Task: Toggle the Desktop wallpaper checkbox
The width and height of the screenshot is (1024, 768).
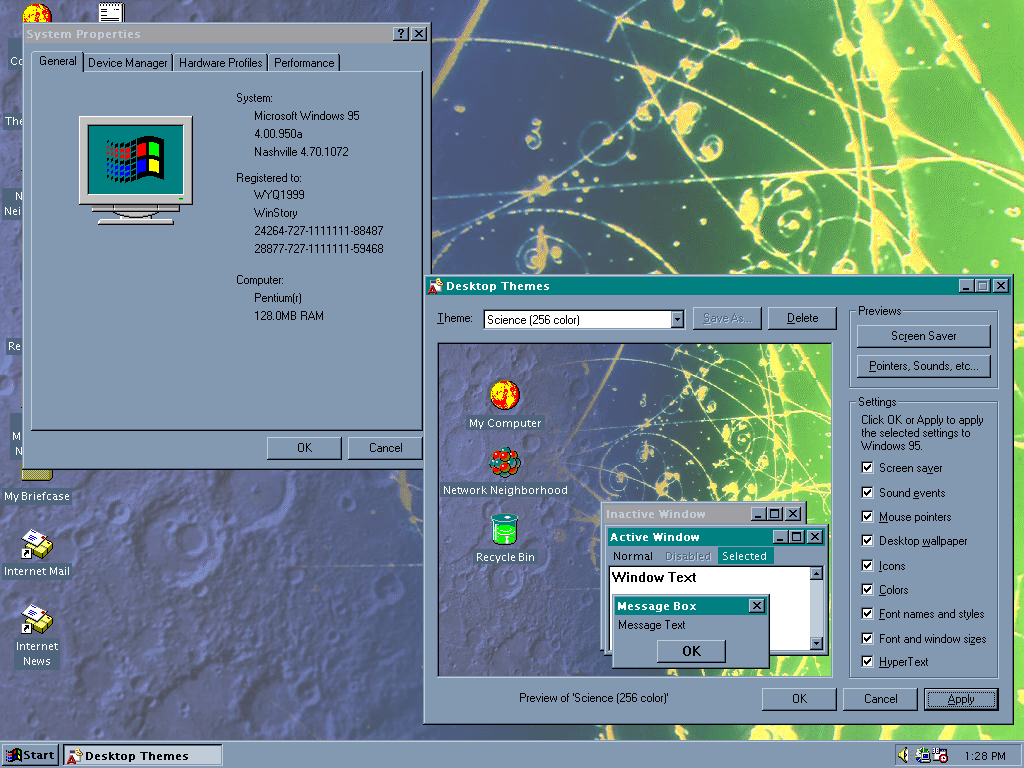Action: pos(868,541)
